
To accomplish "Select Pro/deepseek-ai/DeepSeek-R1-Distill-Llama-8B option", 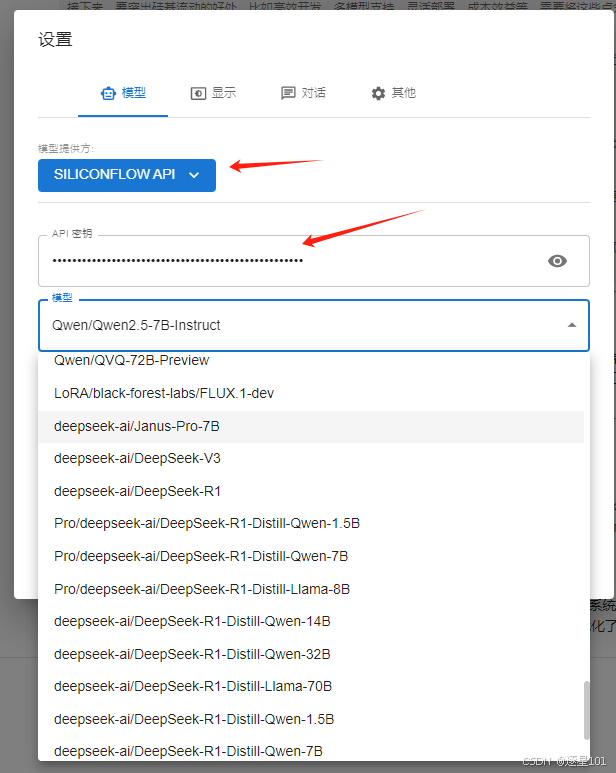I will pyautogui.click(x=311, y=589).
